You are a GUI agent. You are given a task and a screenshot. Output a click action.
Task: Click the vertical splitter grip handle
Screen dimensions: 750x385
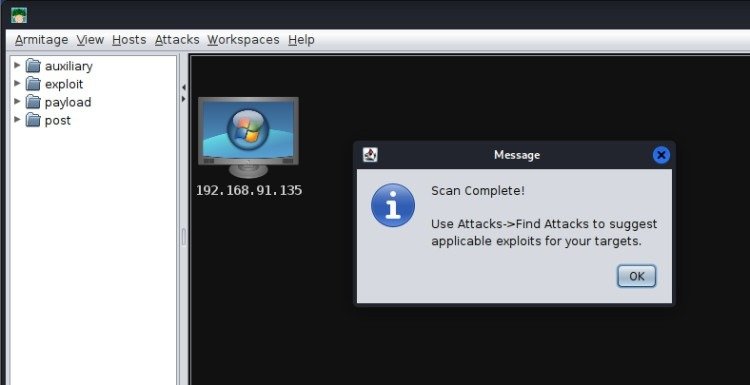click(x=184, y=237)
